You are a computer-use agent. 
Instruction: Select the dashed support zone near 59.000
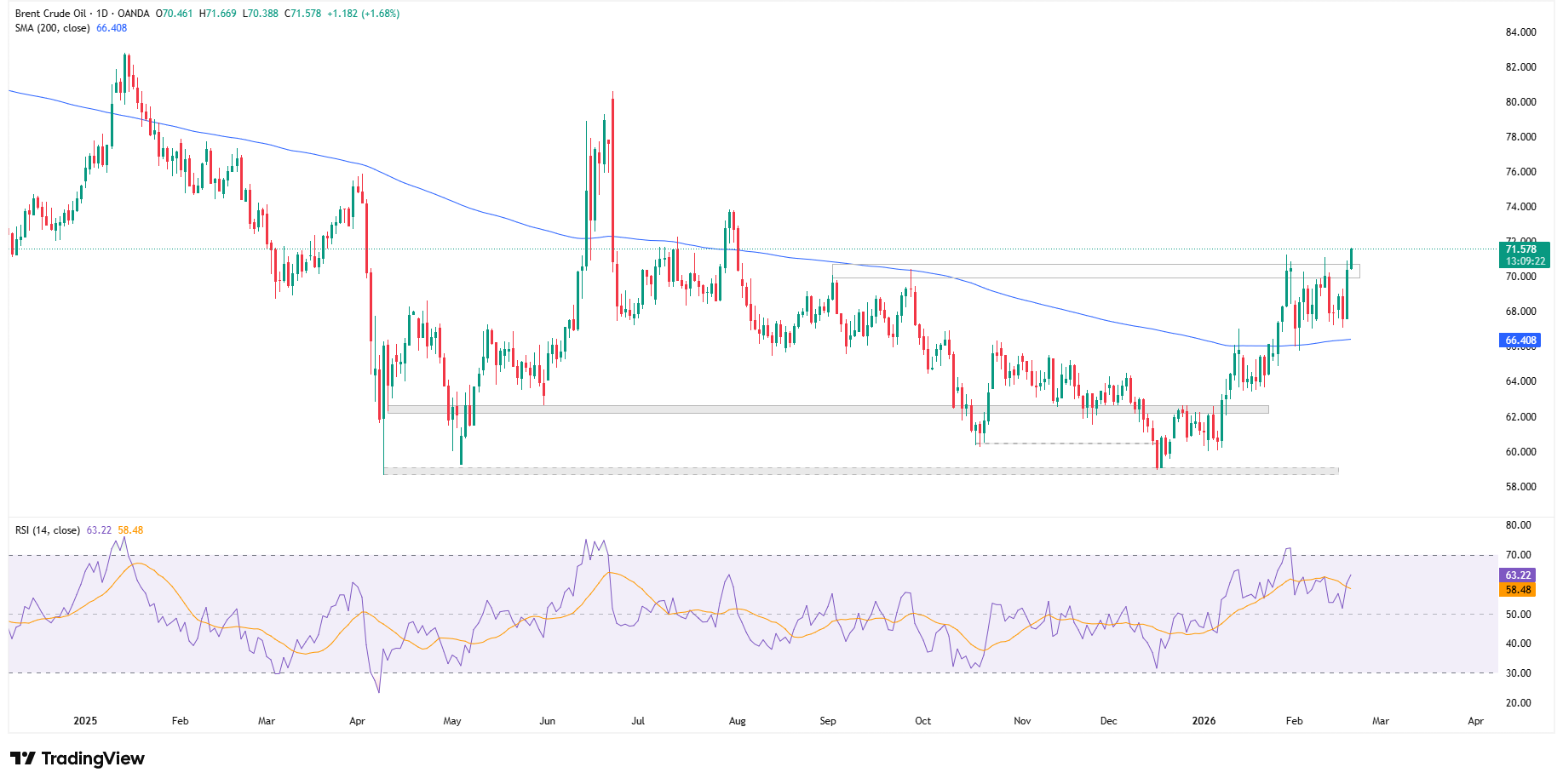[860, 471]
